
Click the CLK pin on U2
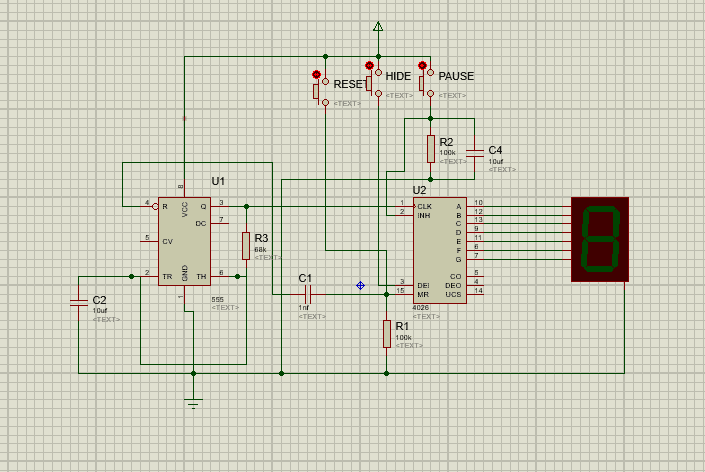click(425, 206)
